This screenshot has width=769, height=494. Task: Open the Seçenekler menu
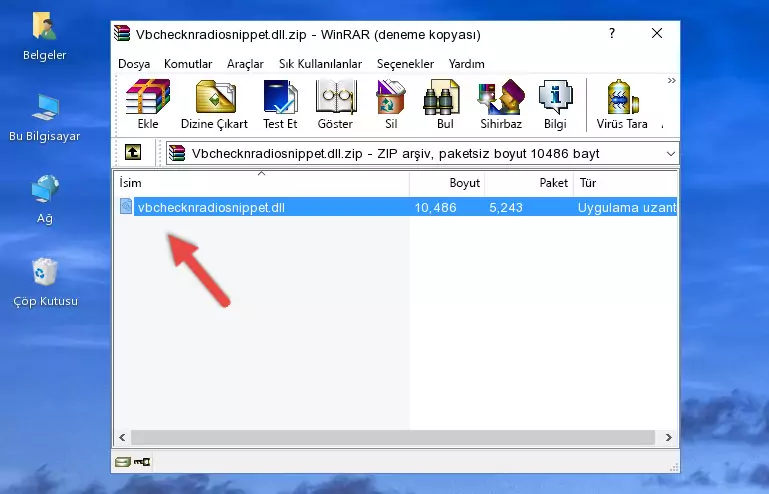point(405,64)
